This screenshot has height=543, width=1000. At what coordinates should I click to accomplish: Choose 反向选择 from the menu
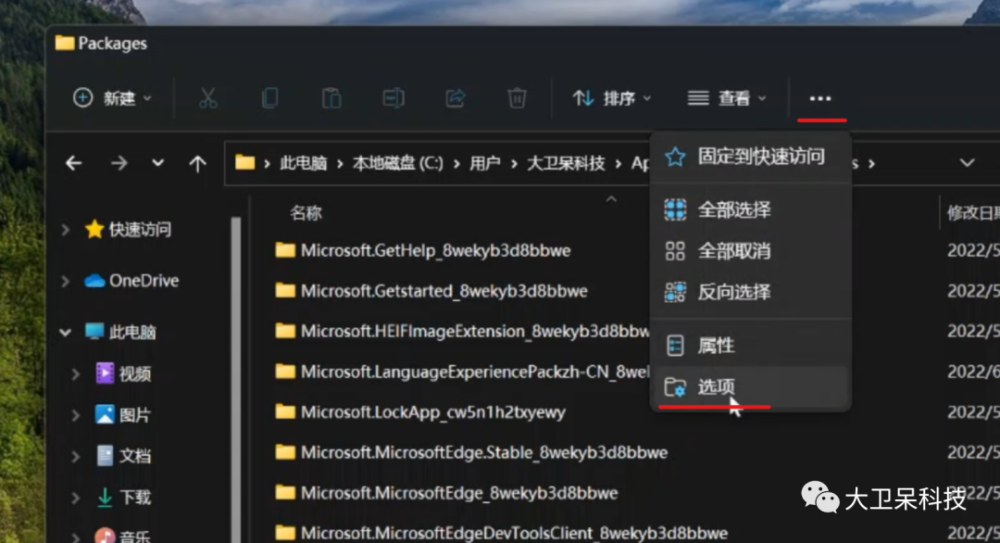point(751,292)
